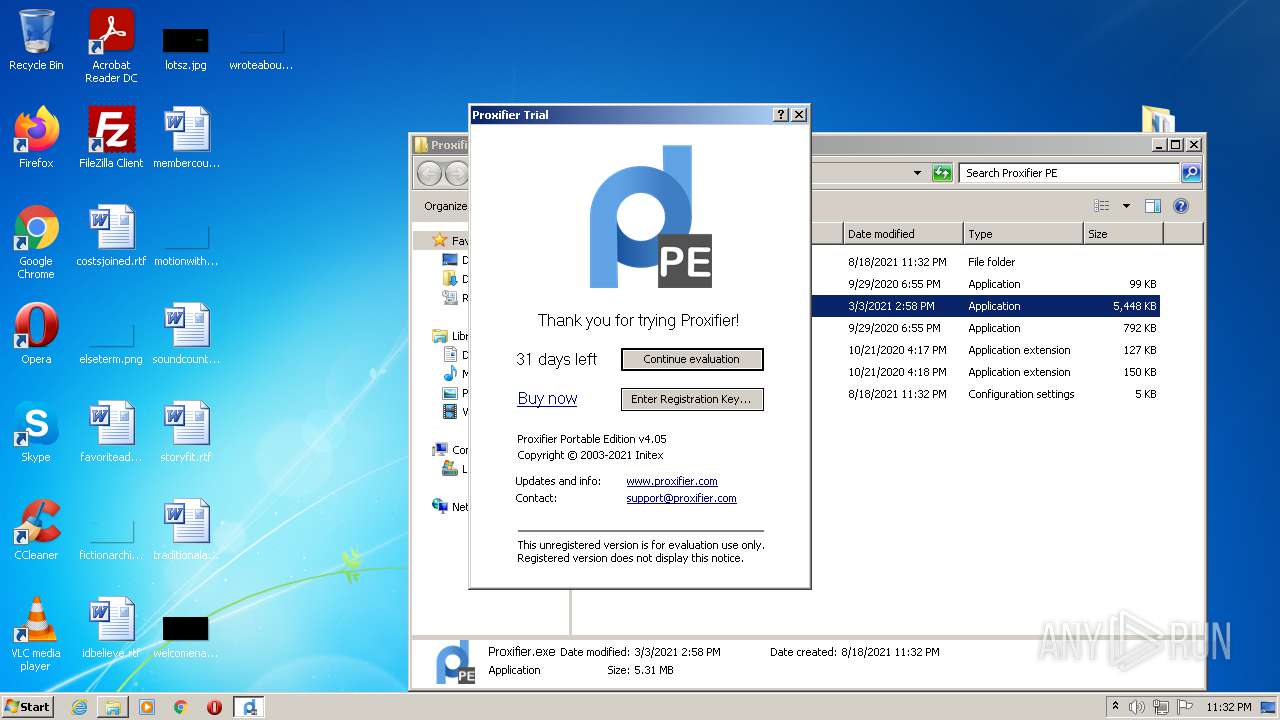Click the Chrome taskbar icon
Image resolution: width=1280 pixels, height=720 pixels.
click(181, 707)
